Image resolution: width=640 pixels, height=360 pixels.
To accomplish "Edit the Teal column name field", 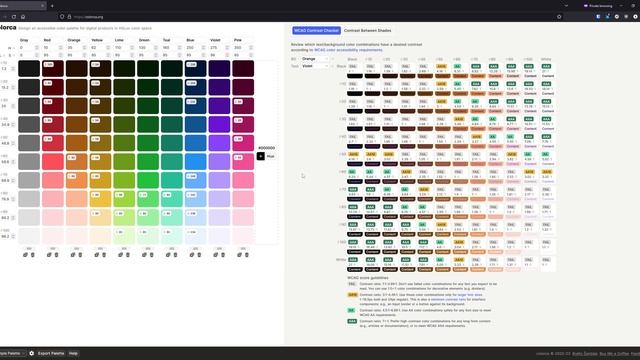I will click(171, 40).
